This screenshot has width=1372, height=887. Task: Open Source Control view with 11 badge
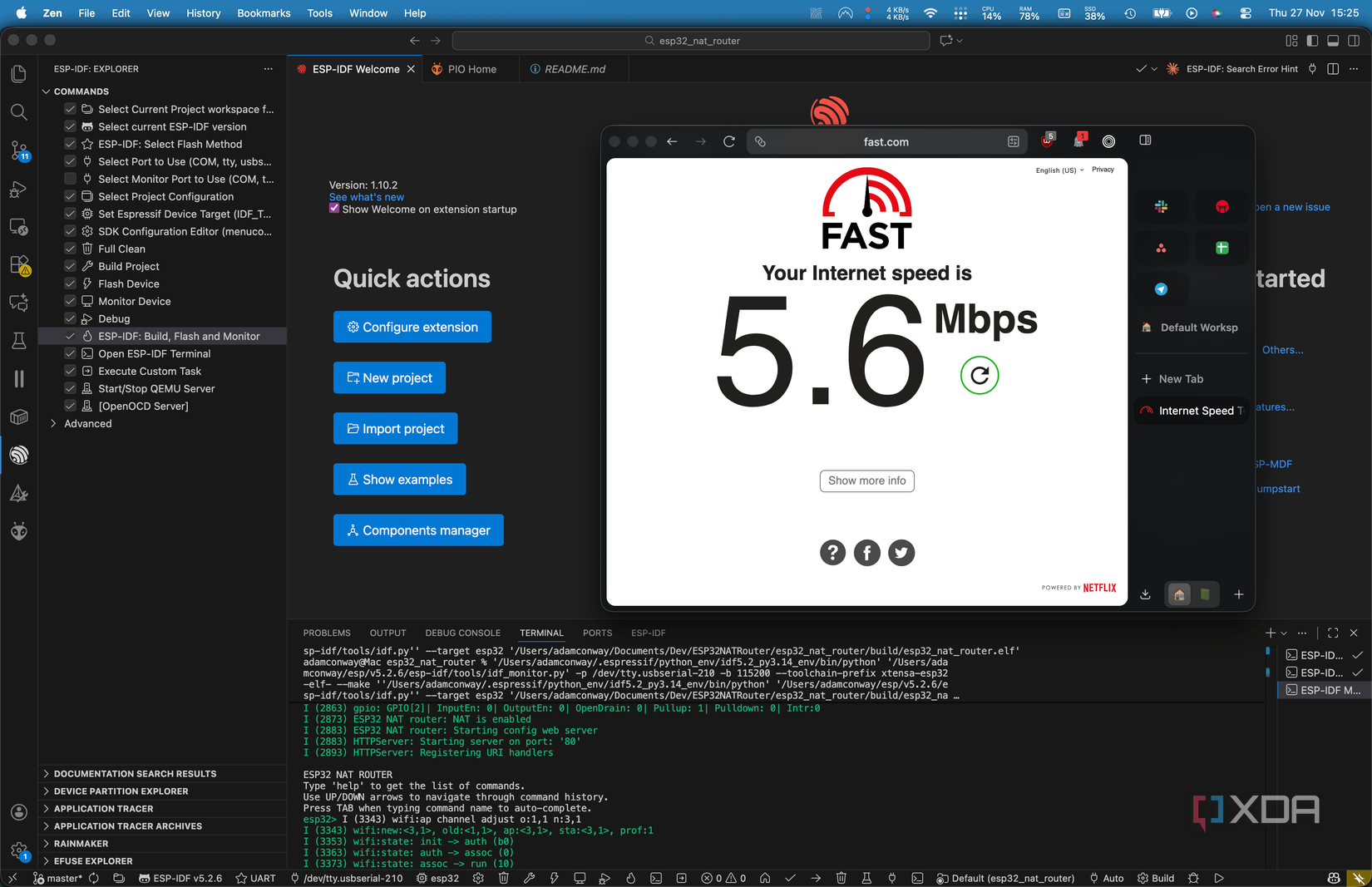[18, 150]
